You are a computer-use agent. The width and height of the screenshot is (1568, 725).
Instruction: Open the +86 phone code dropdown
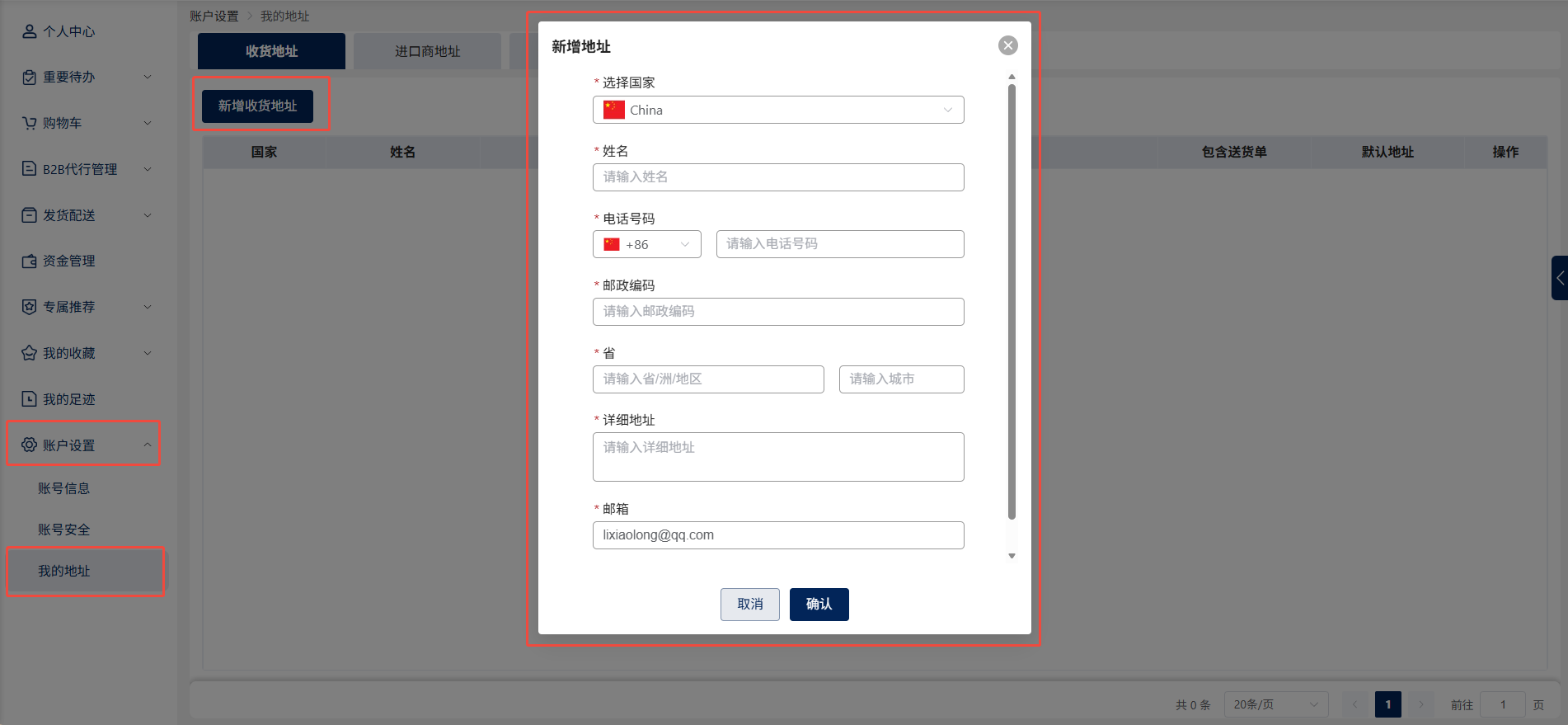pyautogui.click(x=647, y=244)
